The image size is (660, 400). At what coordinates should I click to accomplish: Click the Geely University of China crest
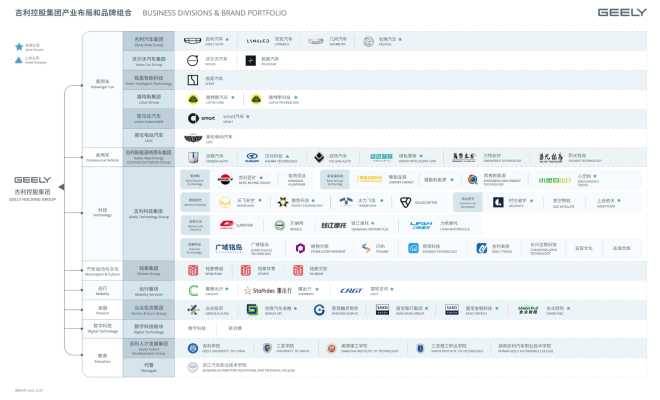click(193, 348)
